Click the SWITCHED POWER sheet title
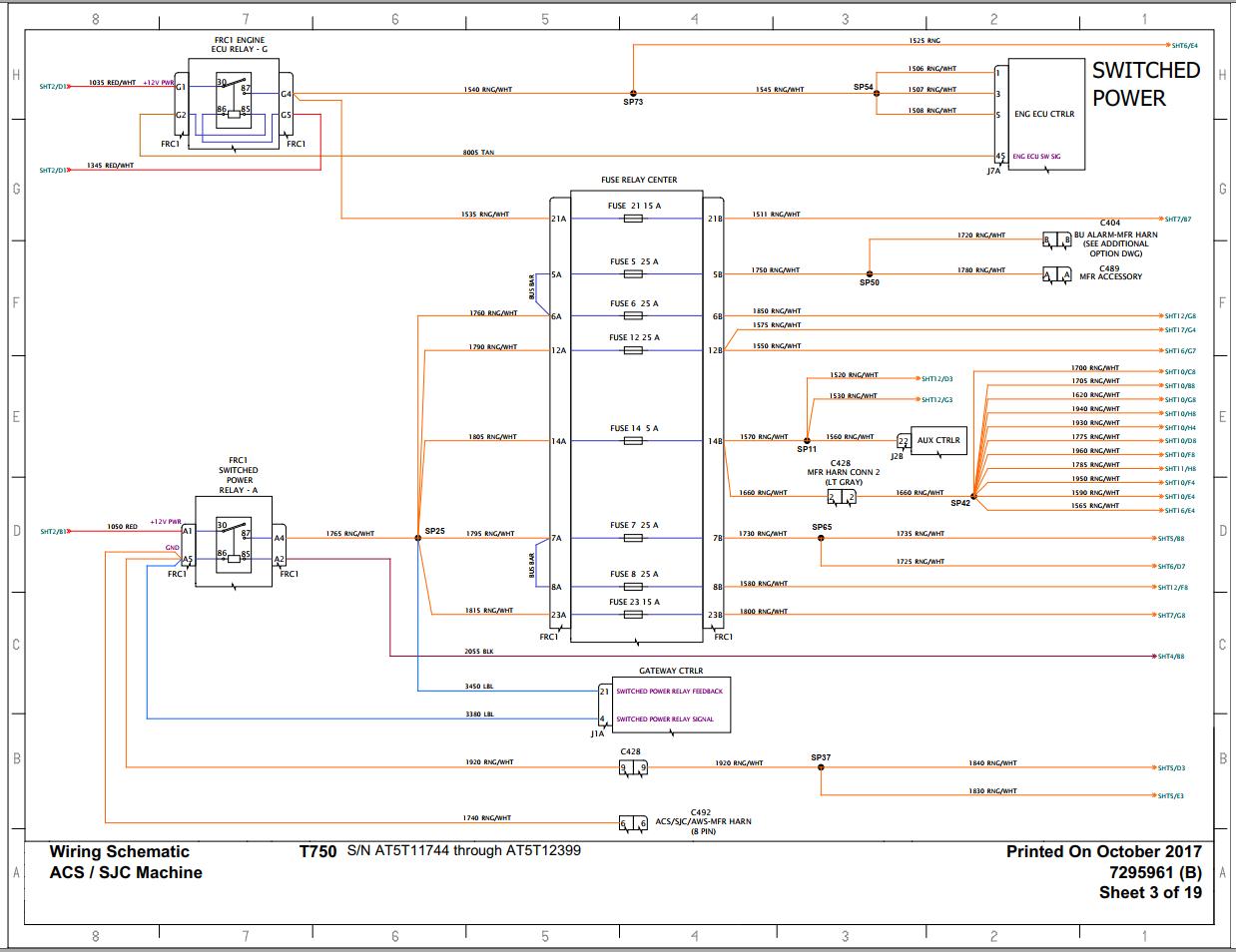 pos(1145,84)
